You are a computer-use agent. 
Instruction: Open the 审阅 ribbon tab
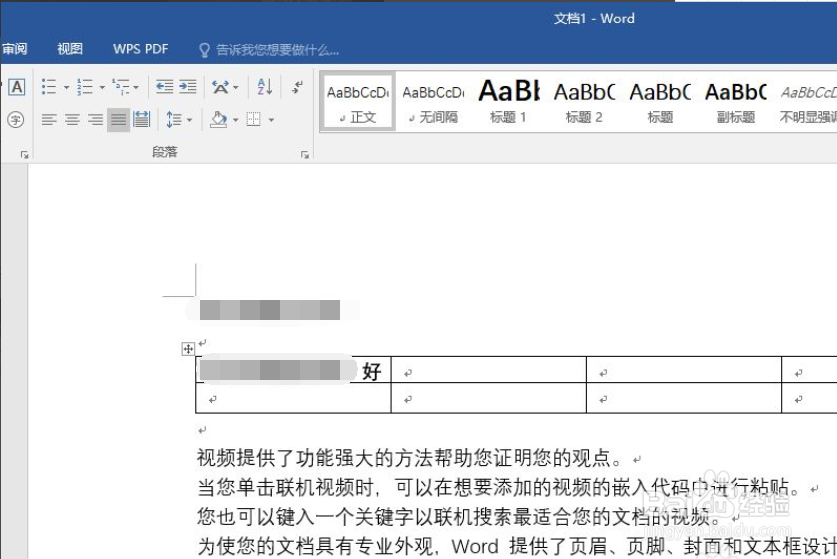click(x=14, y=49)
